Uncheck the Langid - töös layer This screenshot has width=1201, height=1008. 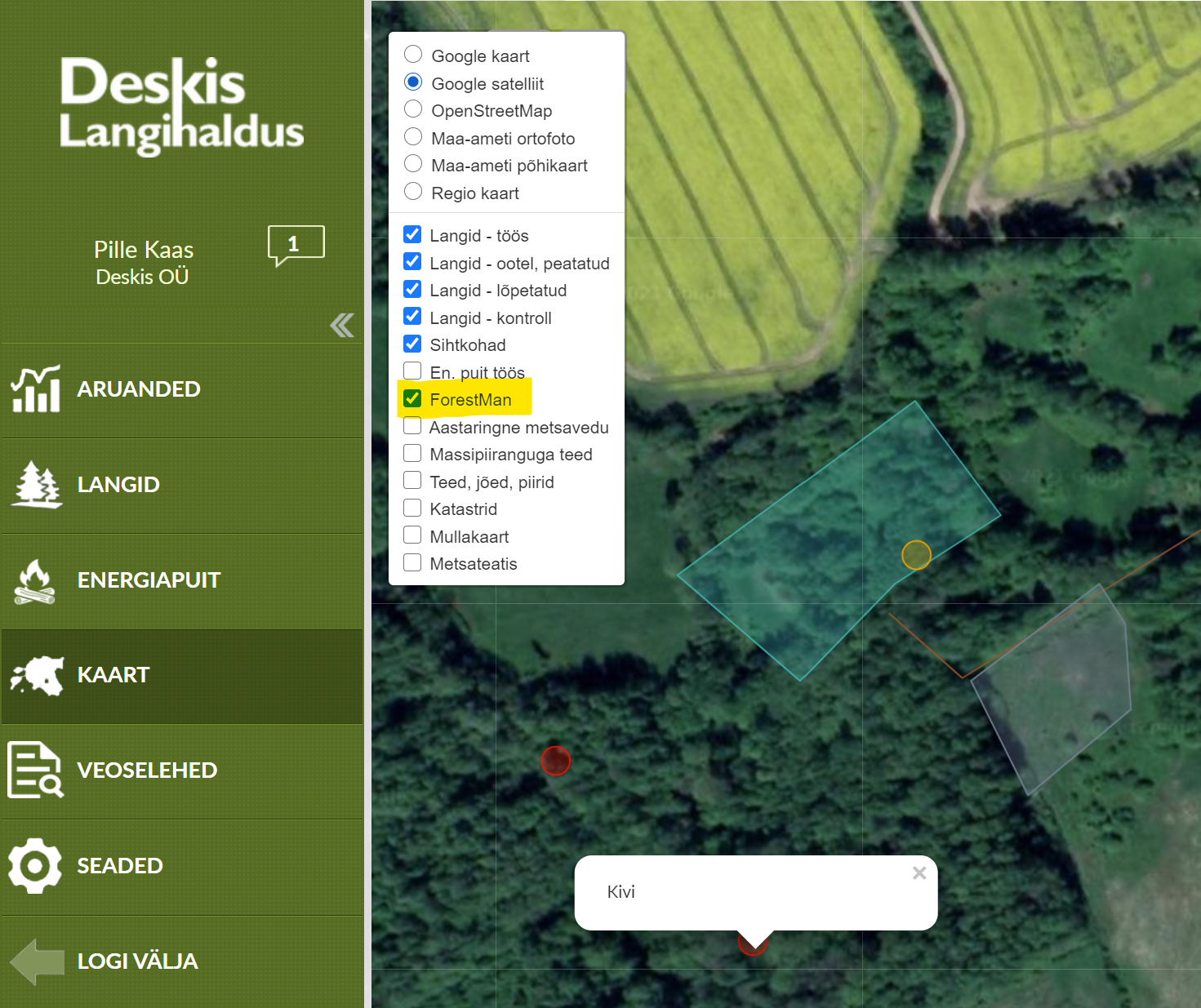coord(412,234)
